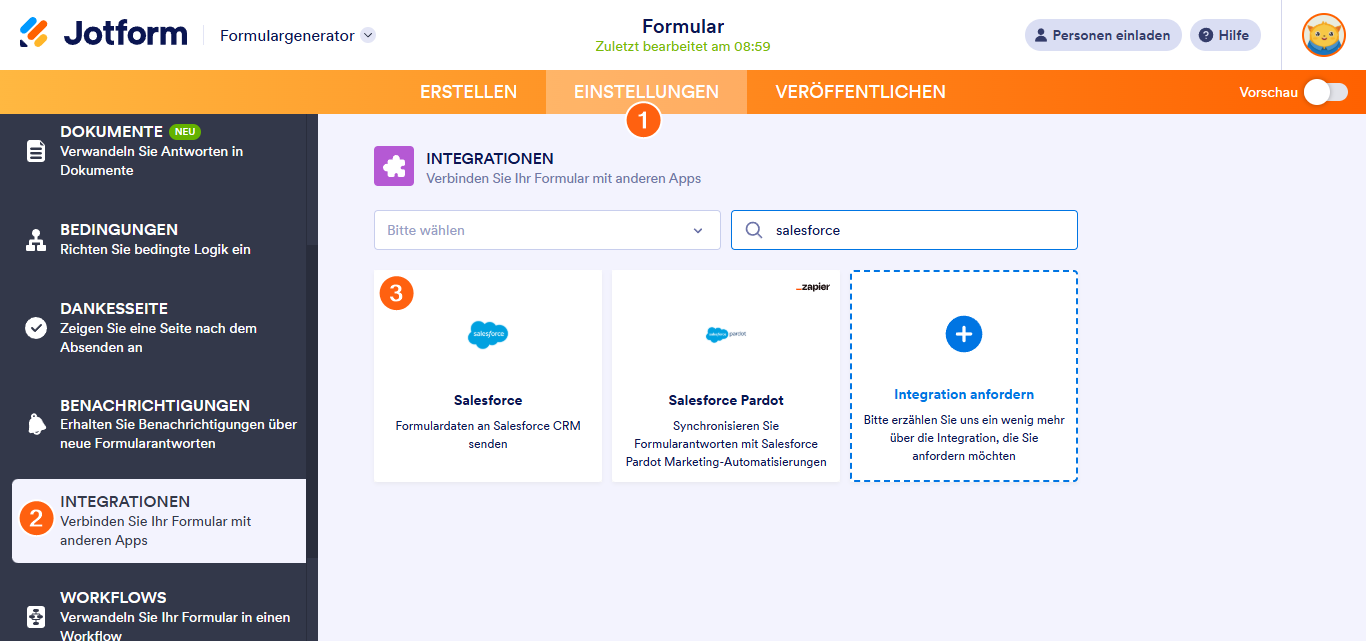The image size is (1366, 641).
Task: Choose the Salesforce Pardot integration
Action: pos(725,375)
